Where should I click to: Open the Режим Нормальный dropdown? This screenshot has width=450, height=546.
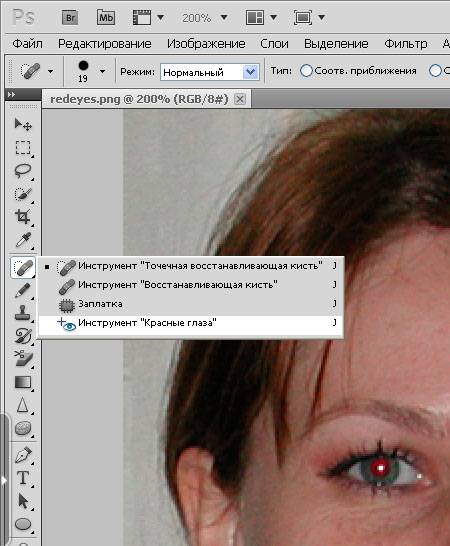tap(210, 72)
